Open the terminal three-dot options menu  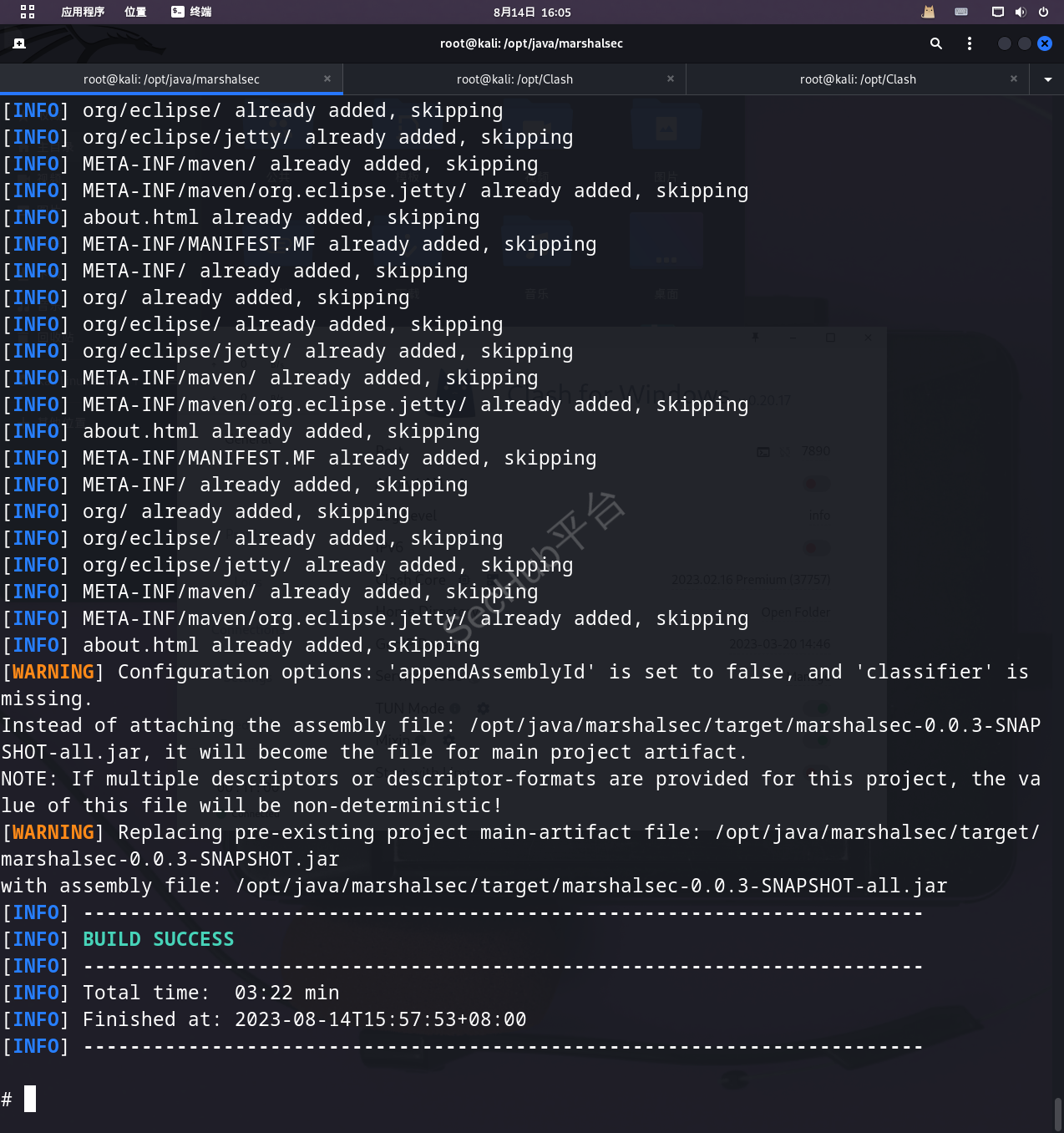(970, 43)
